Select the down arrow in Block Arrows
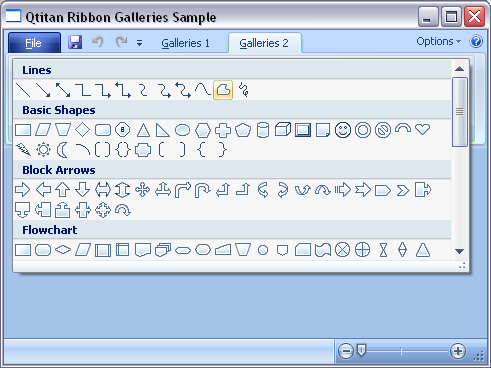The height and width of the screenshot is (368, 491). tap(83, 190)
